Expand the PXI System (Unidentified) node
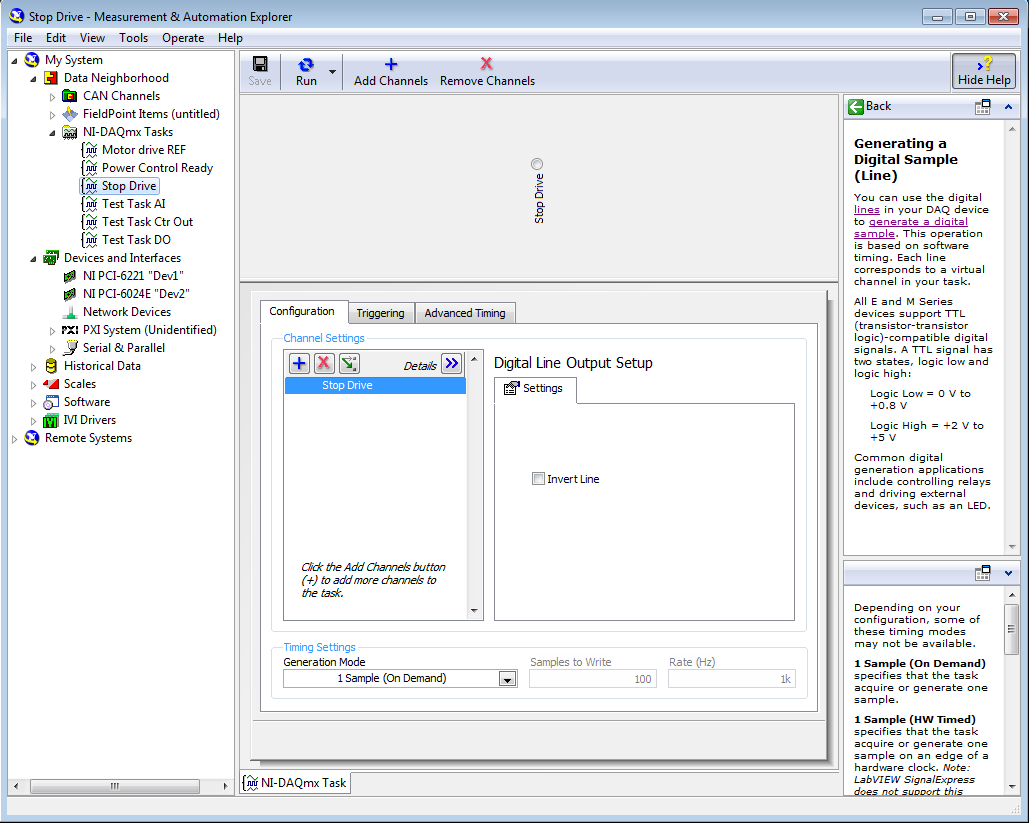This screenshot has height=823, width=1029. pos(52,331)
